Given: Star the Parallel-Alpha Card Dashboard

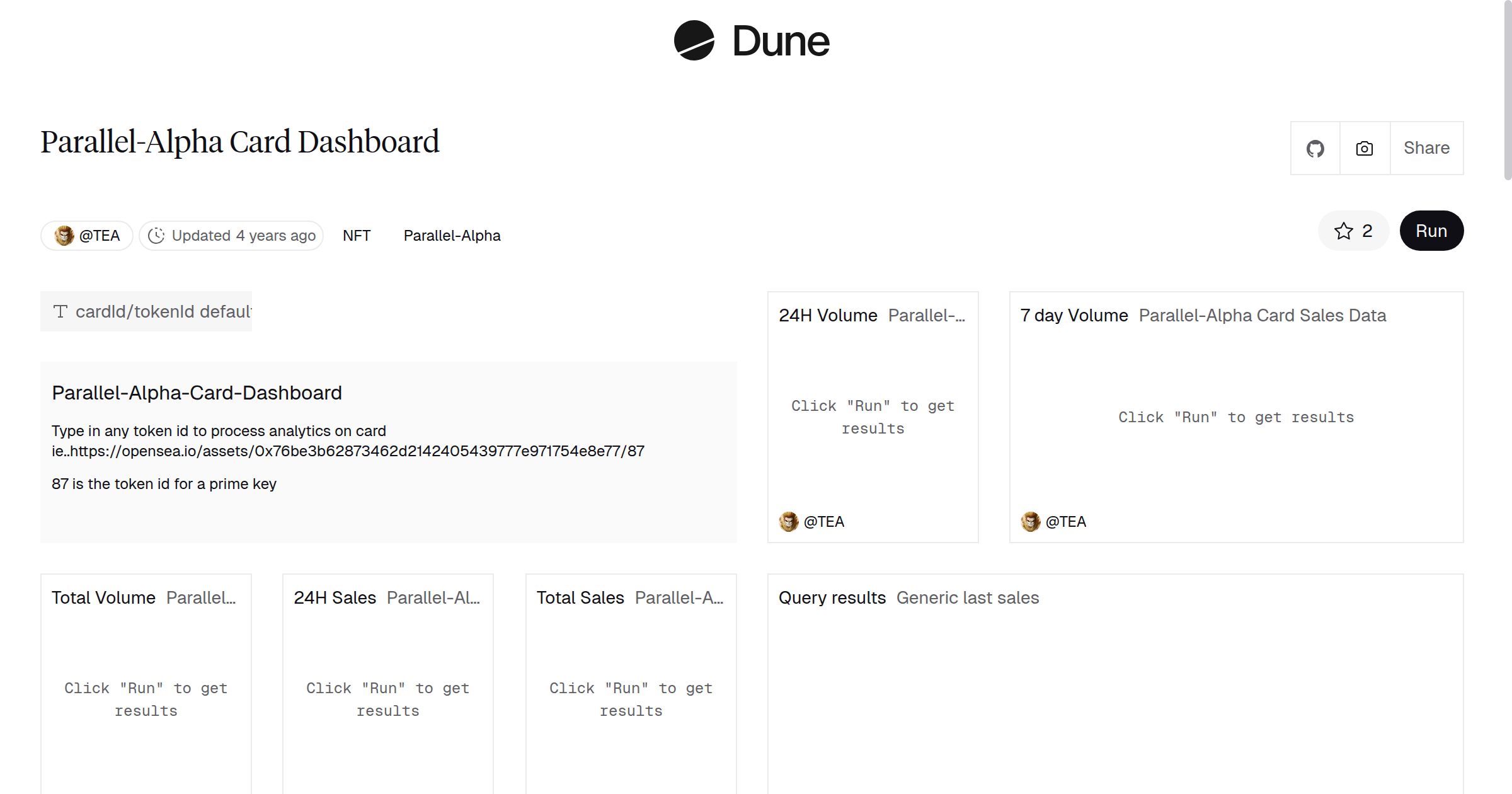Looking at the screenshot, I should (x=1345, y=231).
